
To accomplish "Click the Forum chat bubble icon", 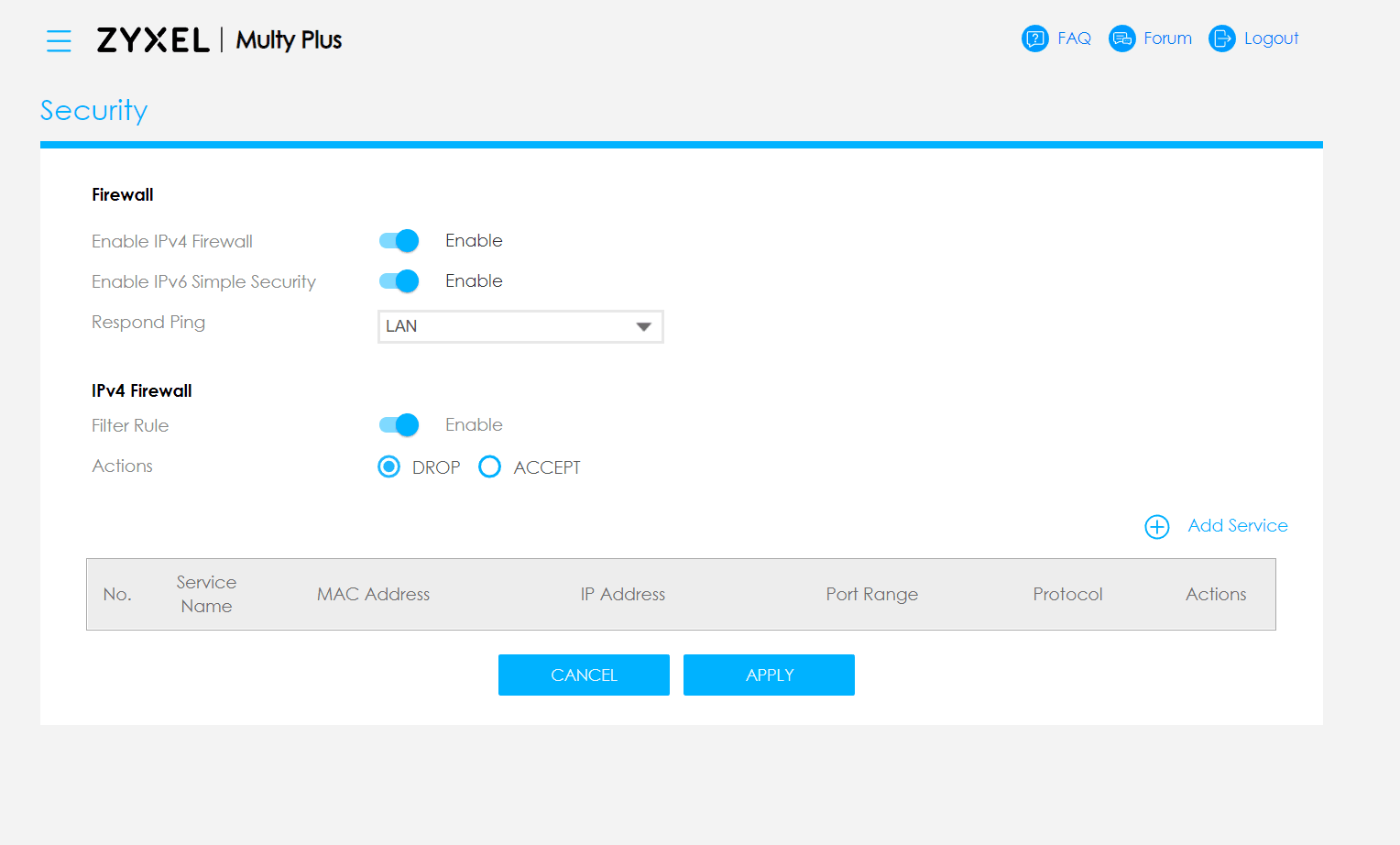I will 1121,38.
